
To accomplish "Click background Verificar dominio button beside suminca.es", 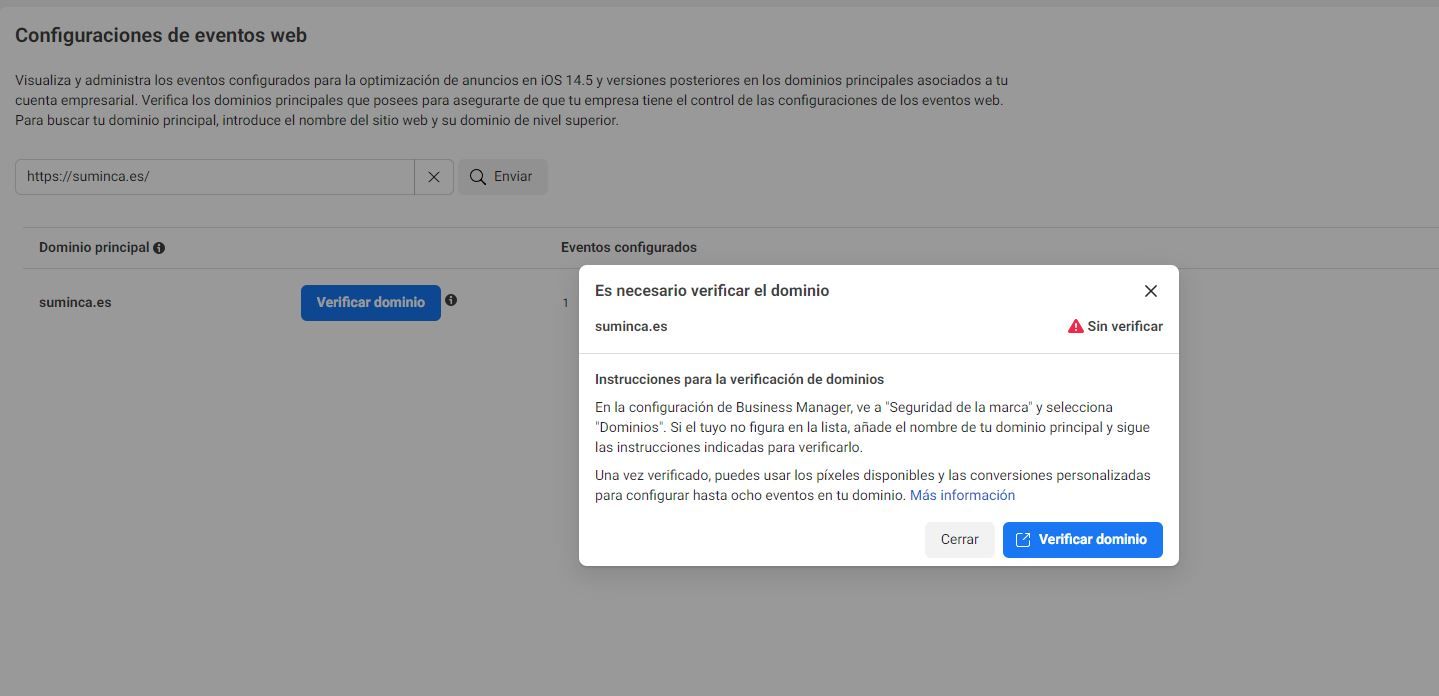I will click(x=371, y=303).
